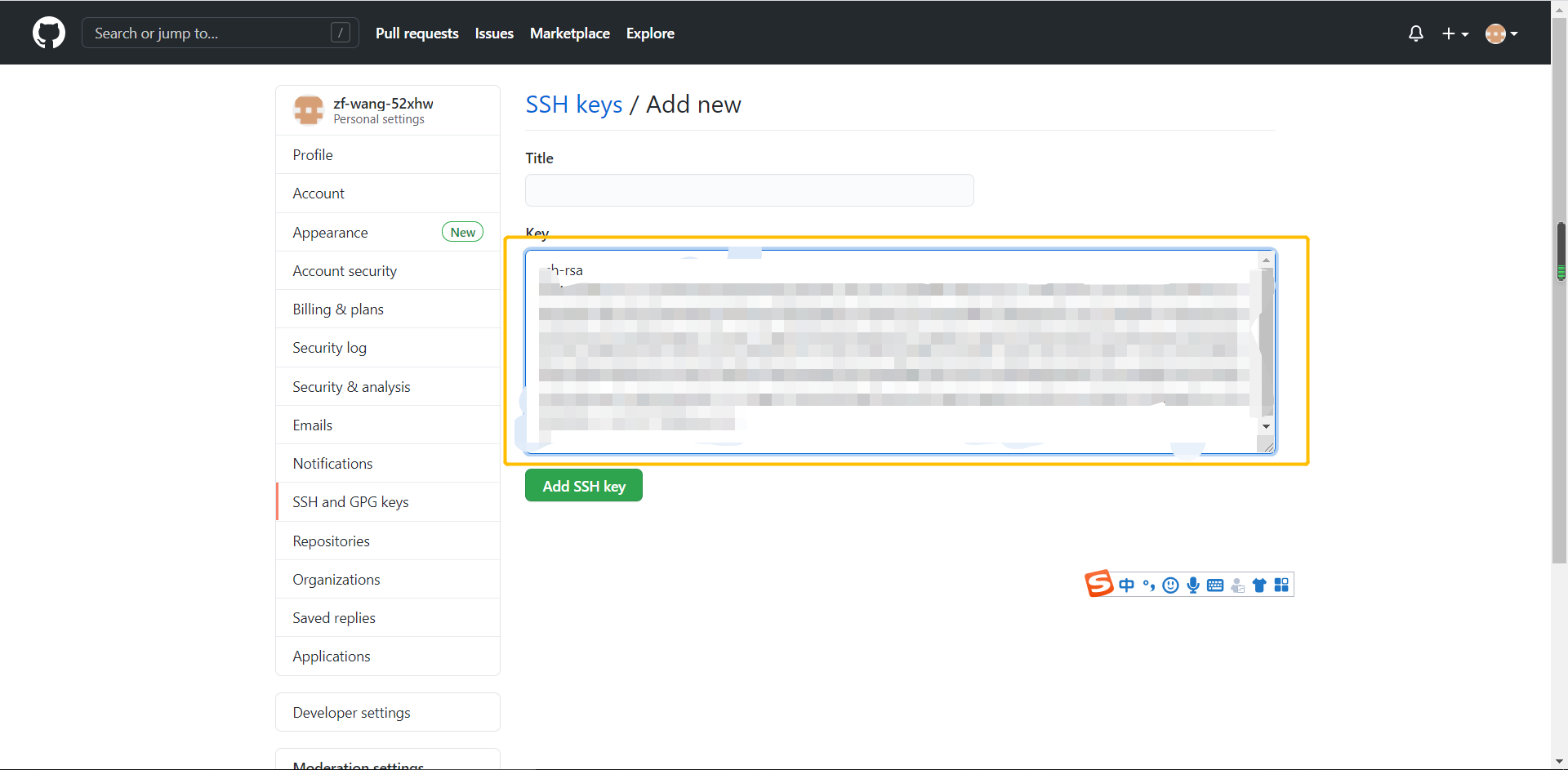Click the Key textarea scroll-down arrow

(1266, 426)
